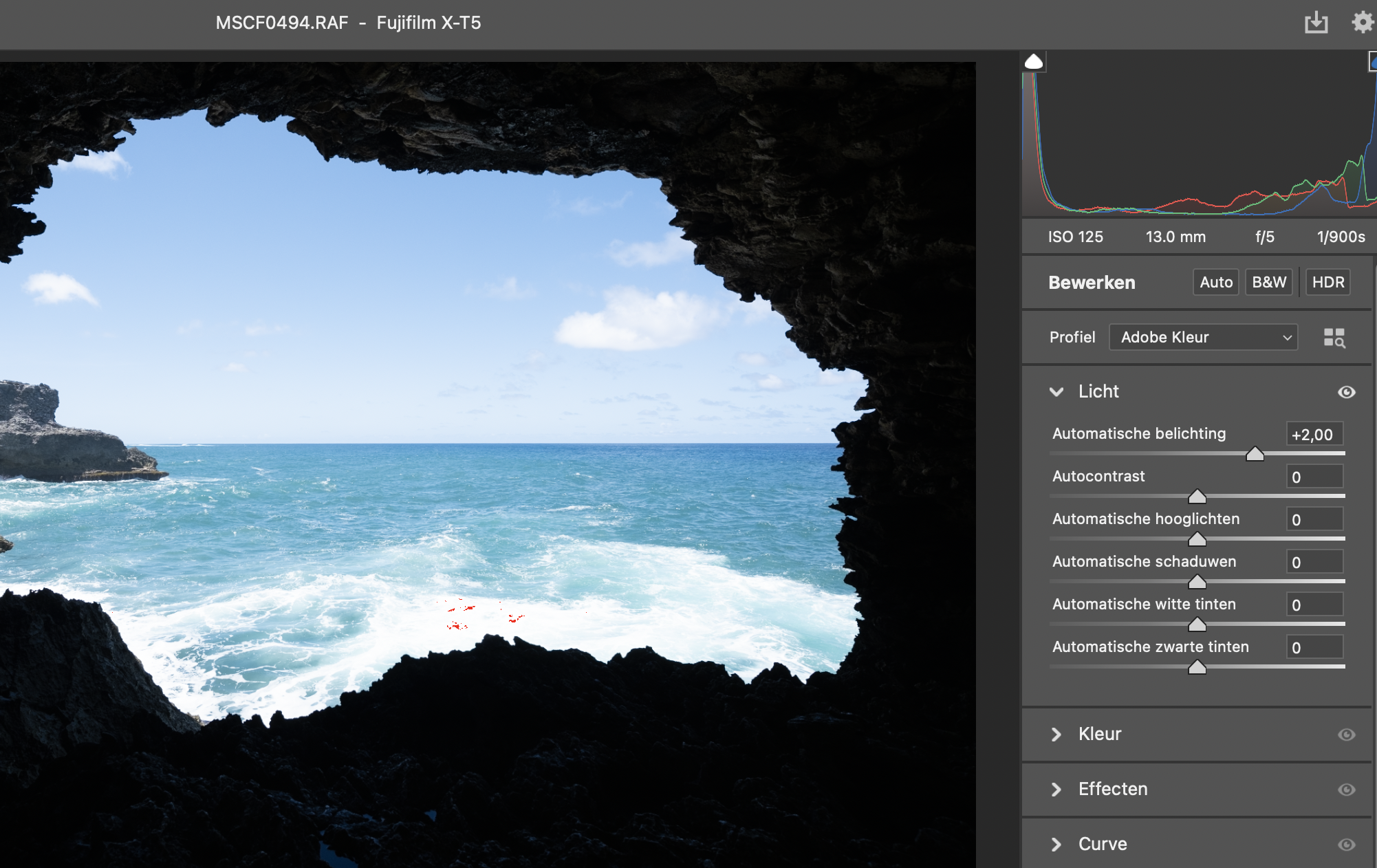Image resolution: width=1377 pixels, height=868 pixels.
Task: Expand the Kleur panel
Action: (1056, 735)
